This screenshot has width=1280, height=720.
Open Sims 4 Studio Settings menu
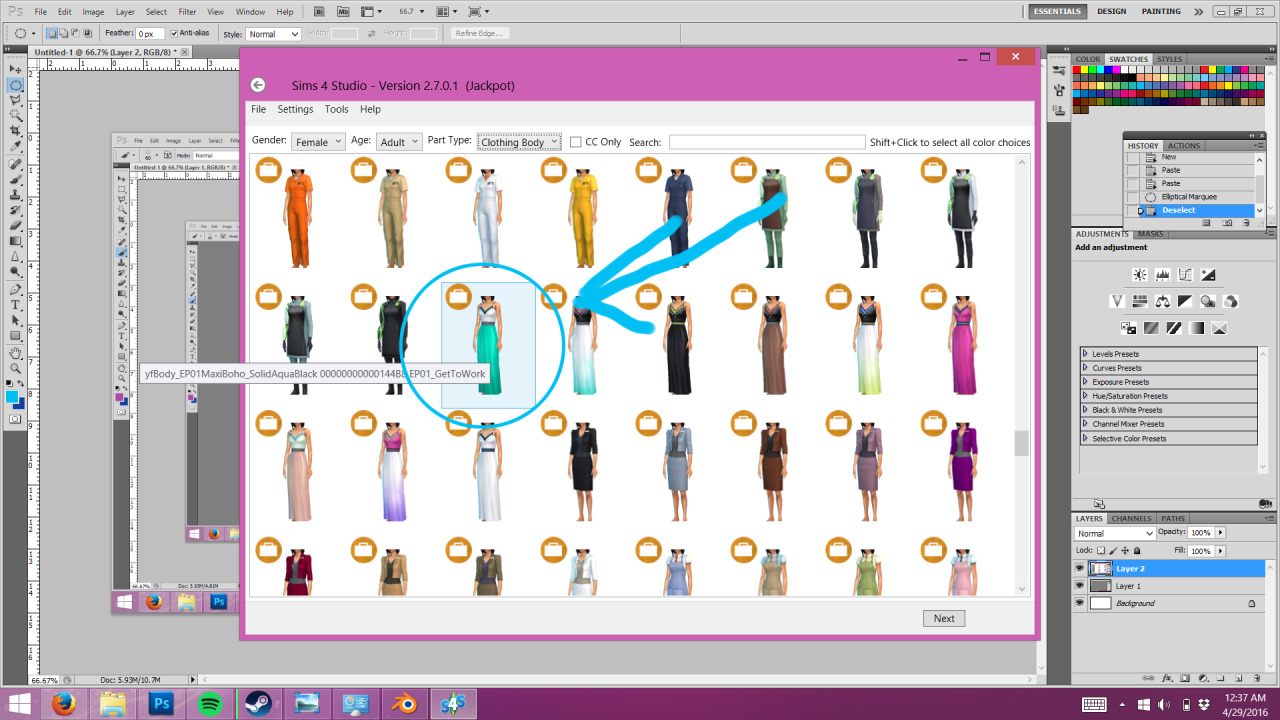pyautogui.click(x=295, y=109)
